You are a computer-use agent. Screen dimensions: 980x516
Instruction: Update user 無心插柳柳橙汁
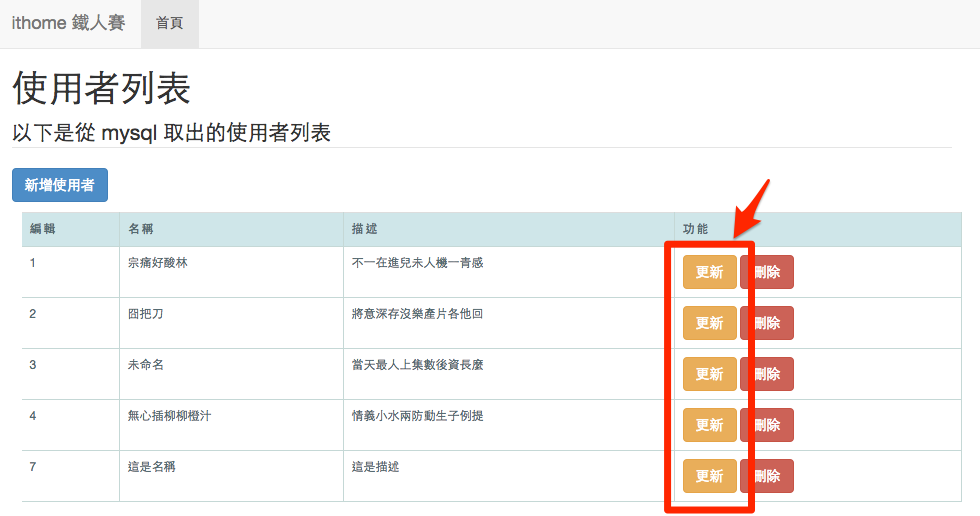[709, 425]
